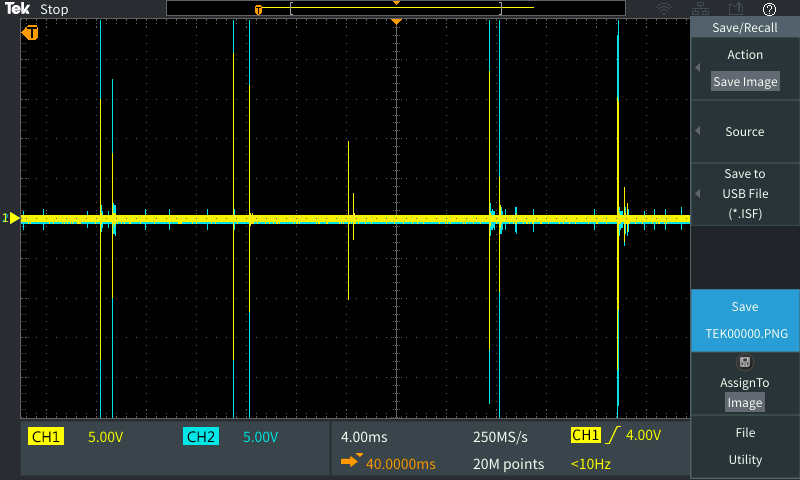The image size is (800, 480).
Task: Click the orange trigger point triangle atop graticule
Action: 396,22
